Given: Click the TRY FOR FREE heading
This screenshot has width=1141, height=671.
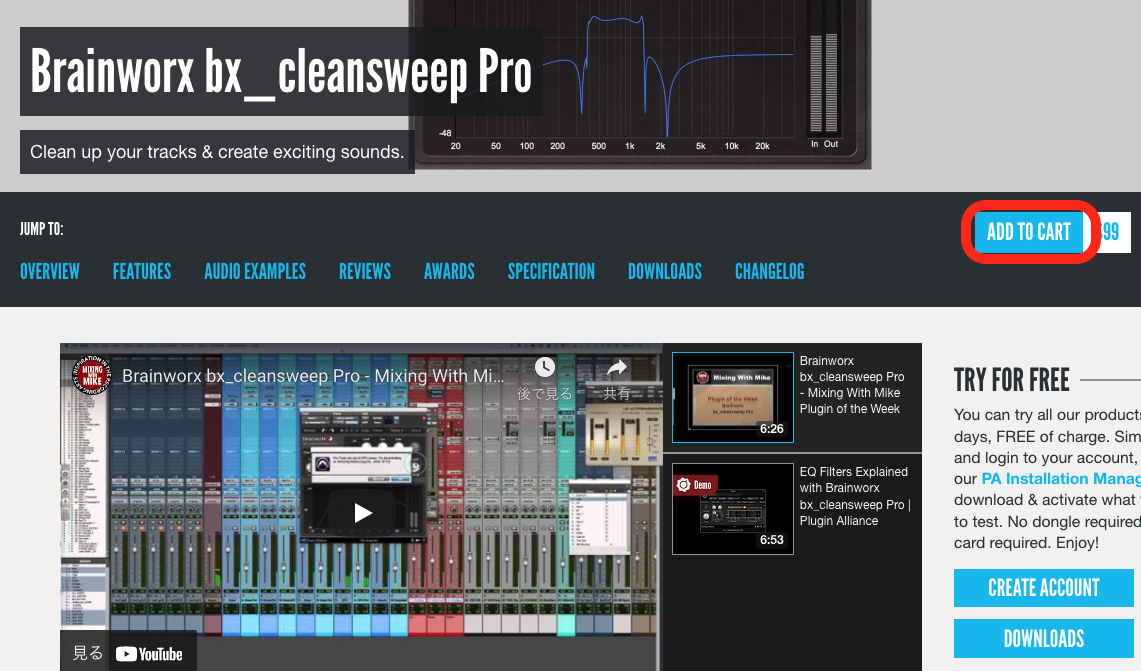Looking at the screenshot, I should (1011, 380).
